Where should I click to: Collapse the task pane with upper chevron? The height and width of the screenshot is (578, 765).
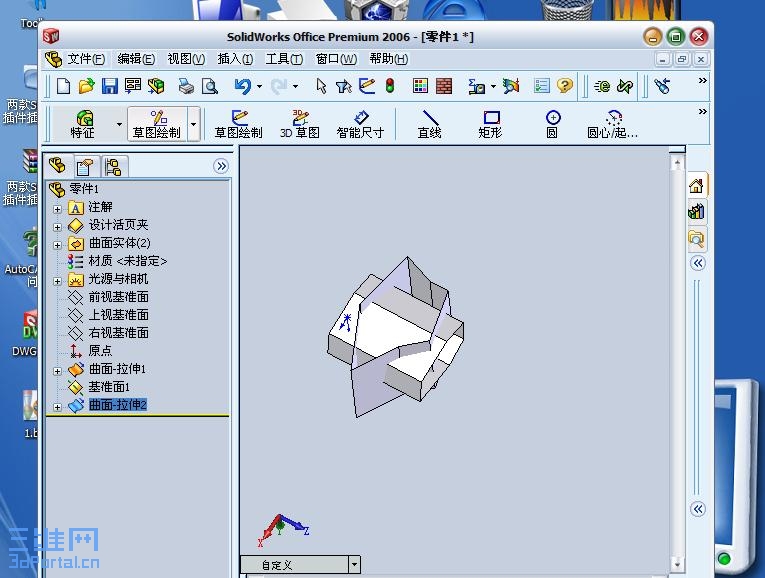(698, 263)
